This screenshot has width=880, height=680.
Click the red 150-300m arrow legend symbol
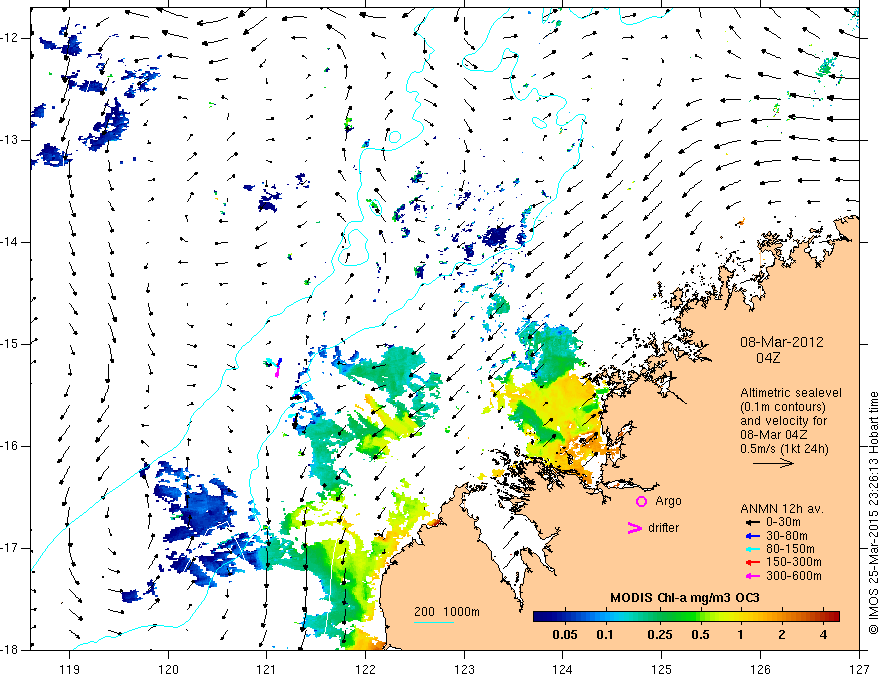pos(752,563)
